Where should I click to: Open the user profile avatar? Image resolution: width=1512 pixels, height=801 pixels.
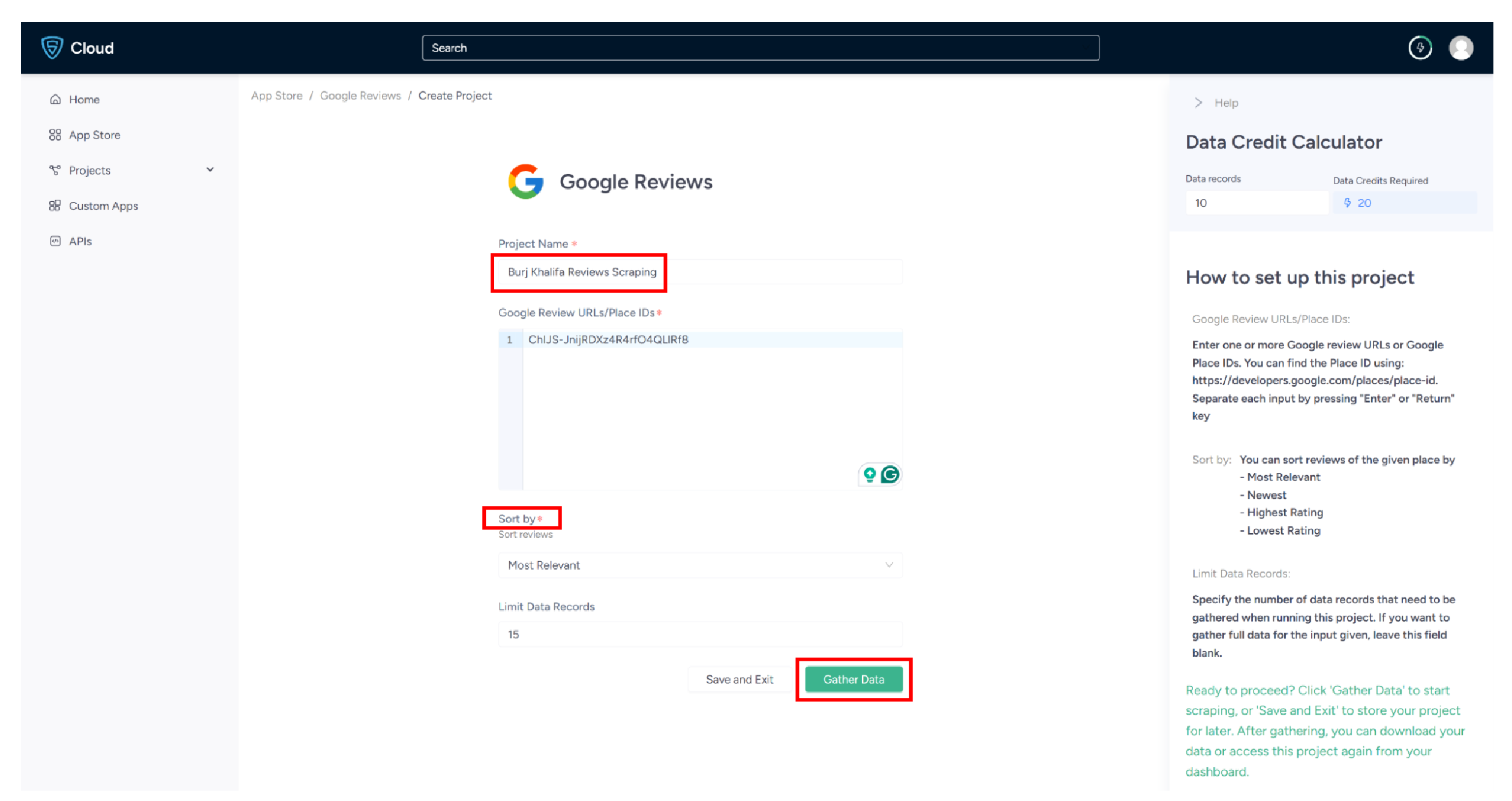pos(1461,48)
